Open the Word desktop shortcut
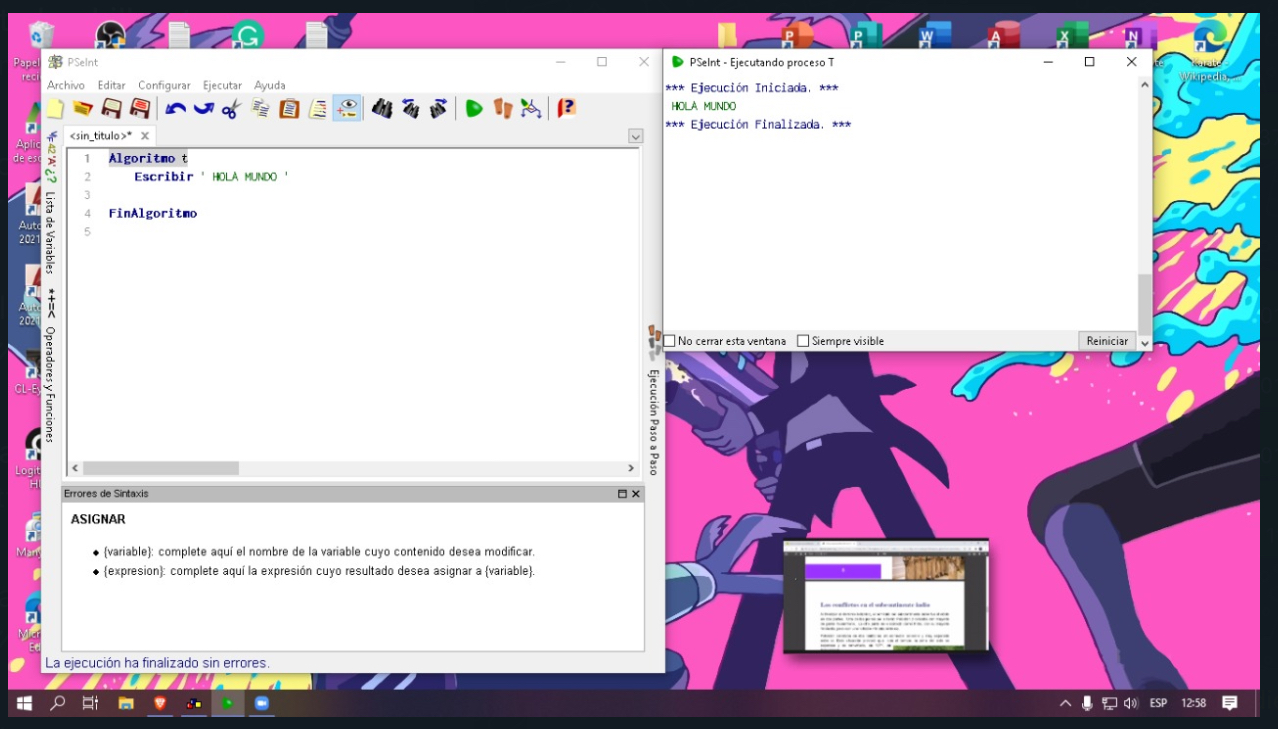Screen dimensions: 1278x729 tap(933, 36)
